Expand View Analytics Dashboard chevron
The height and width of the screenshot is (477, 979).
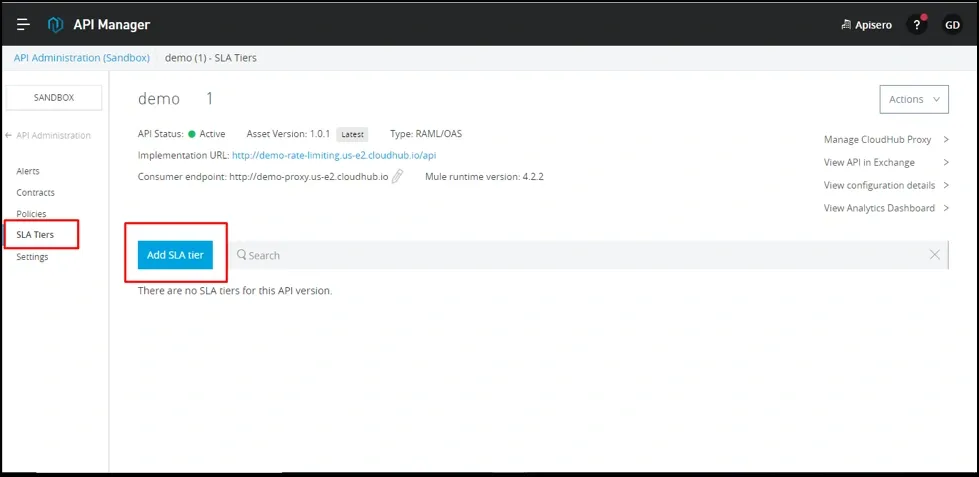pyautogui.click(x=947, y=208)
